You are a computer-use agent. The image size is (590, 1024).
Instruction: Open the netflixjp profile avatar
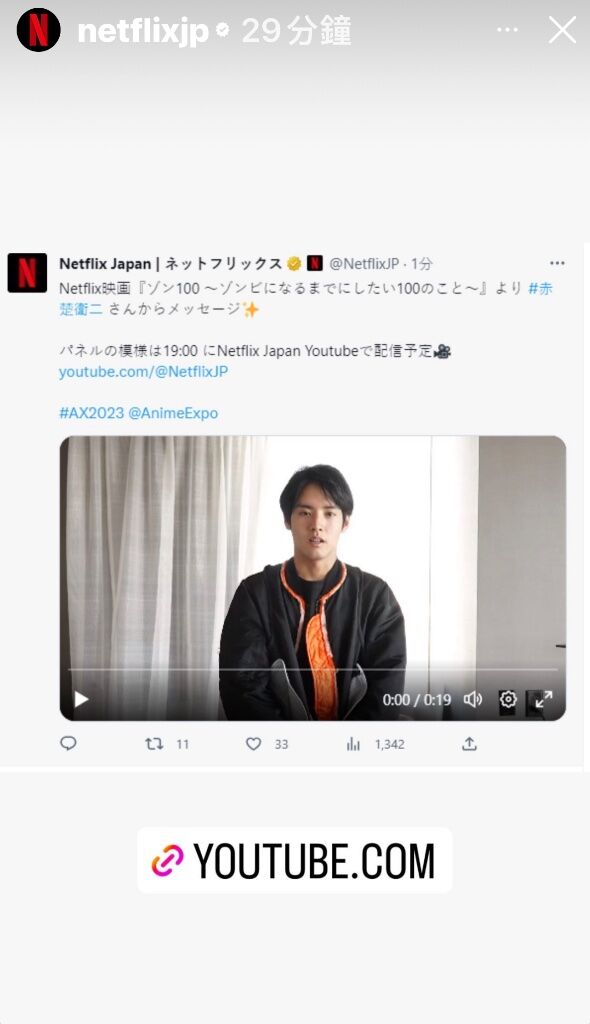39,30
